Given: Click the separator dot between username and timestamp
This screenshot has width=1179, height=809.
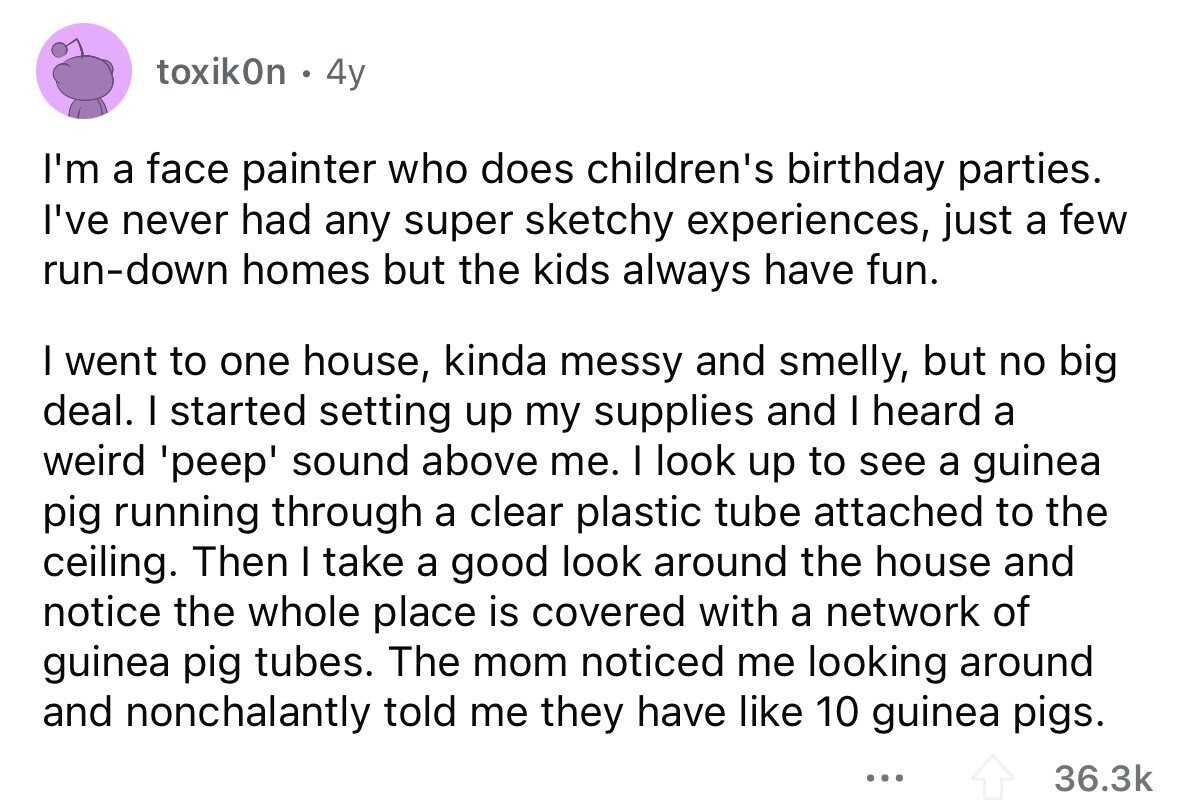Looking at the screenshot, I should [x=306, y=73].
